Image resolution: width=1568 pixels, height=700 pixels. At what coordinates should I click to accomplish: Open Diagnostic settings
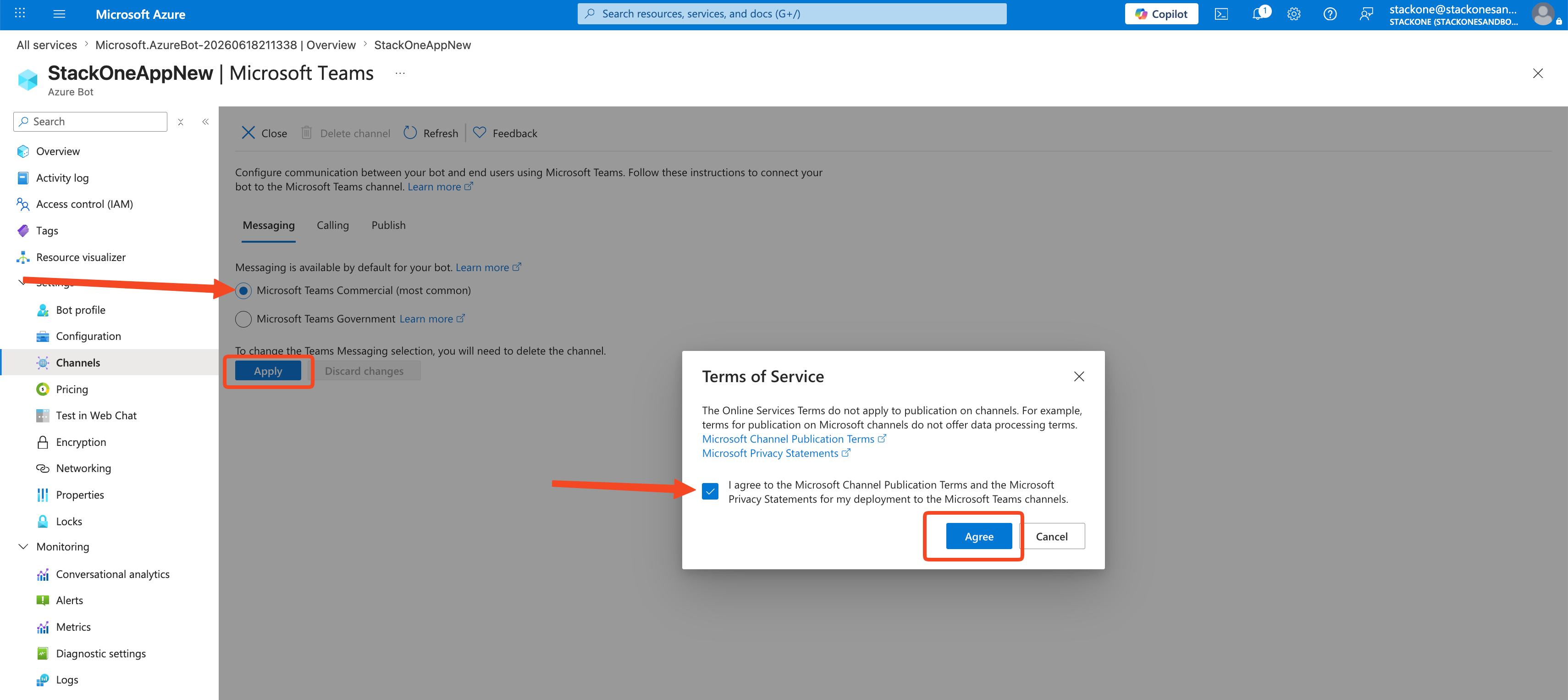pos(100,654)
